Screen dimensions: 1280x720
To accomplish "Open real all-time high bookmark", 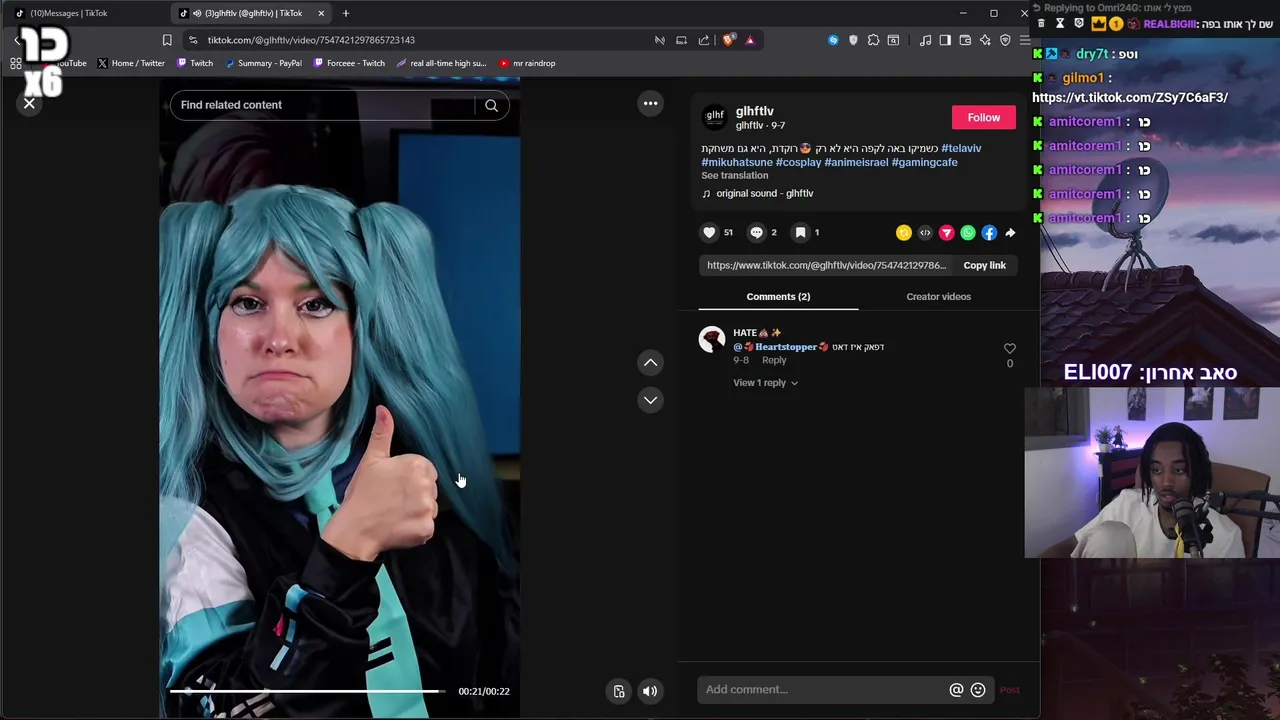I will (x=441, y=63).
